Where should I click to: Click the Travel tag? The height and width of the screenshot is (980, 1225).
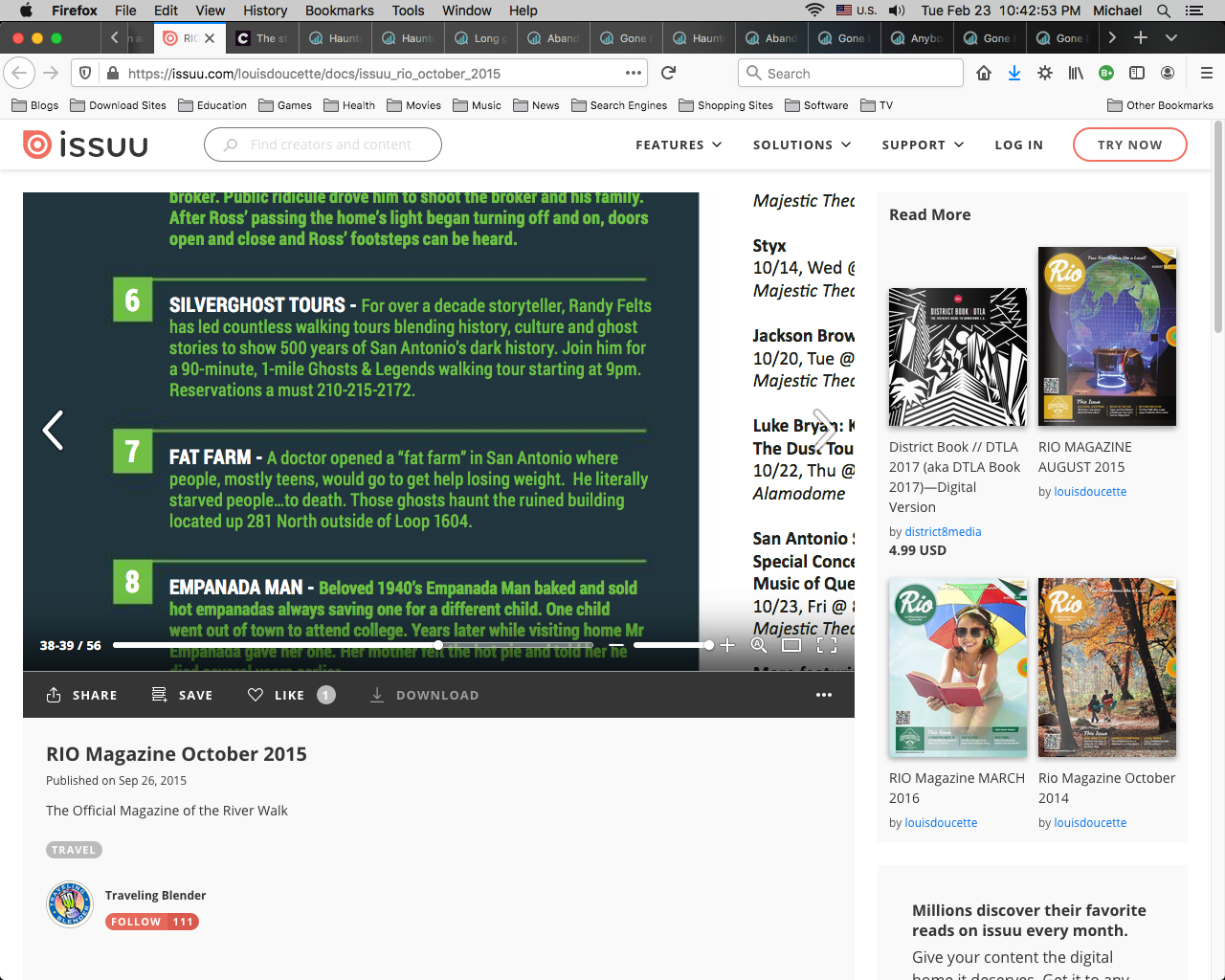click(x=74, y=850)
